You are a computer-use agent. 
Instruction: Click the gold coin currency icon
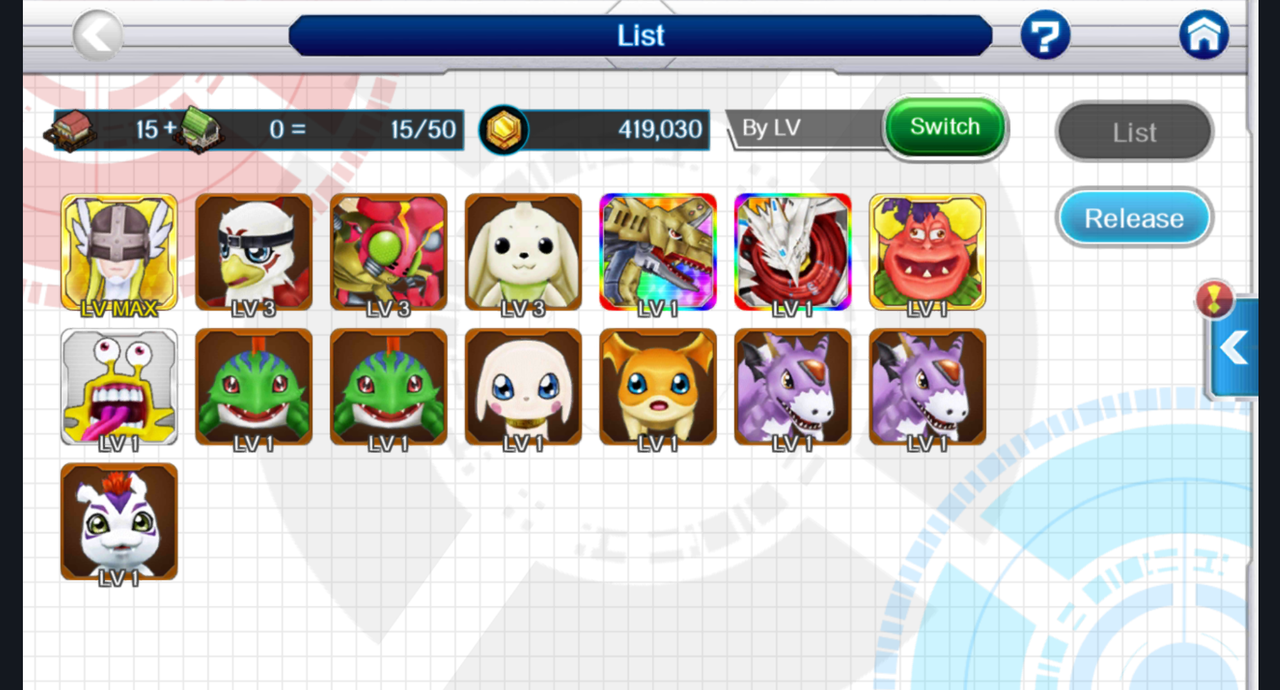[x=503, y=131]
